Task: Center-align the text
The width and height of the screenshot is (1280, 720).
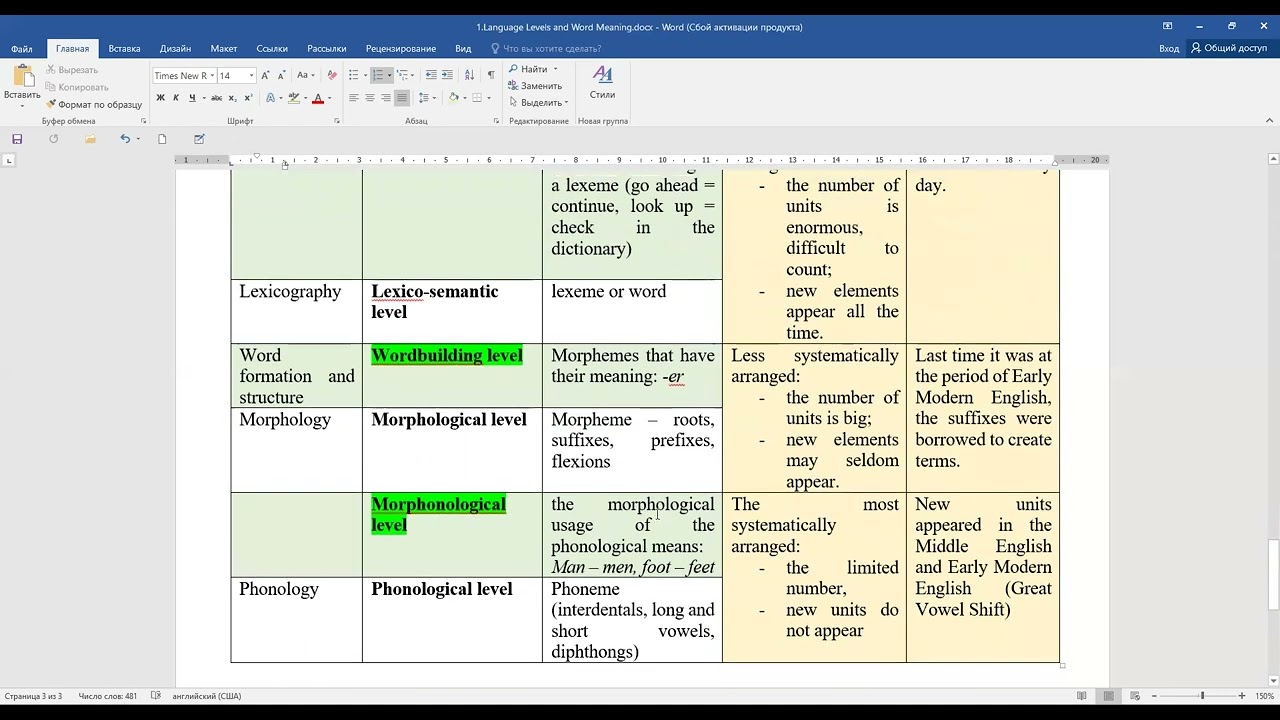Action: (x=369, y=98)
